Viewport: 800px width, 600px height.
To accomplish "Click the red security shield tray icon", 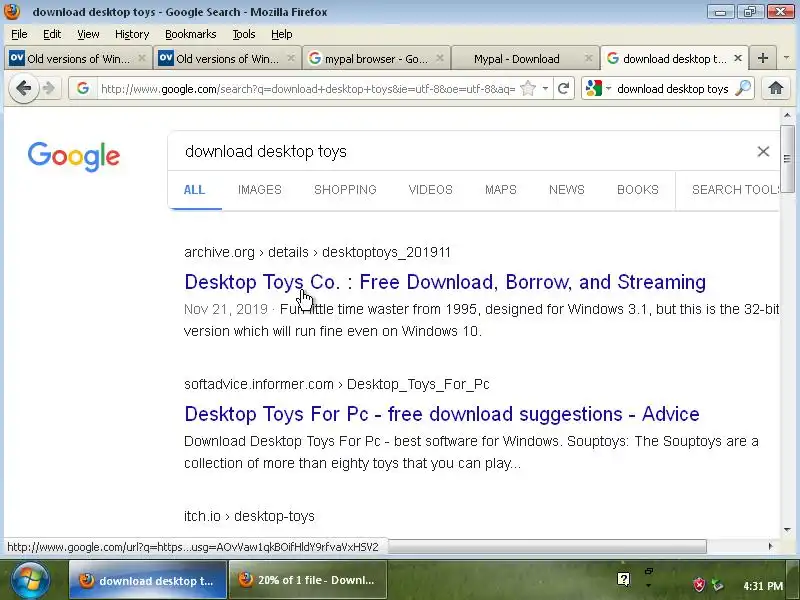I will [698, 585].
